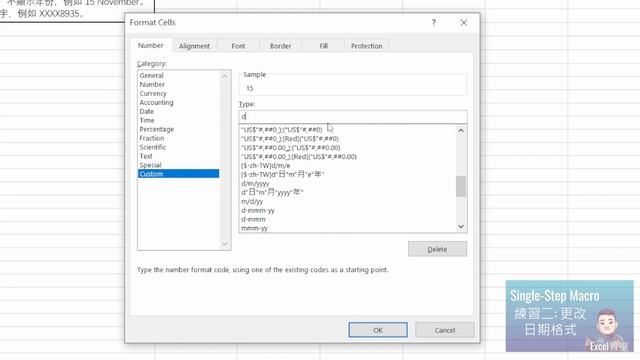Open the Font tab
This screenshot has height=360, width=640.
(x=238, y=46)
